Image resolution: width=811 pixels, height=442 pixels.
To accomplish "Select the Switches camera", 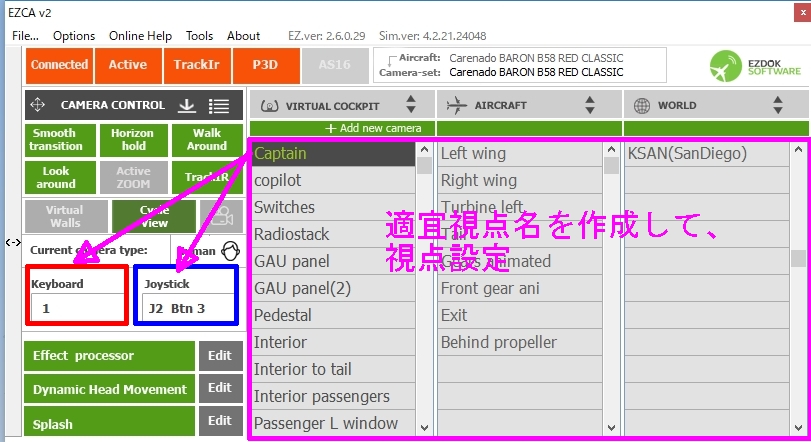I will coord(334,207).
